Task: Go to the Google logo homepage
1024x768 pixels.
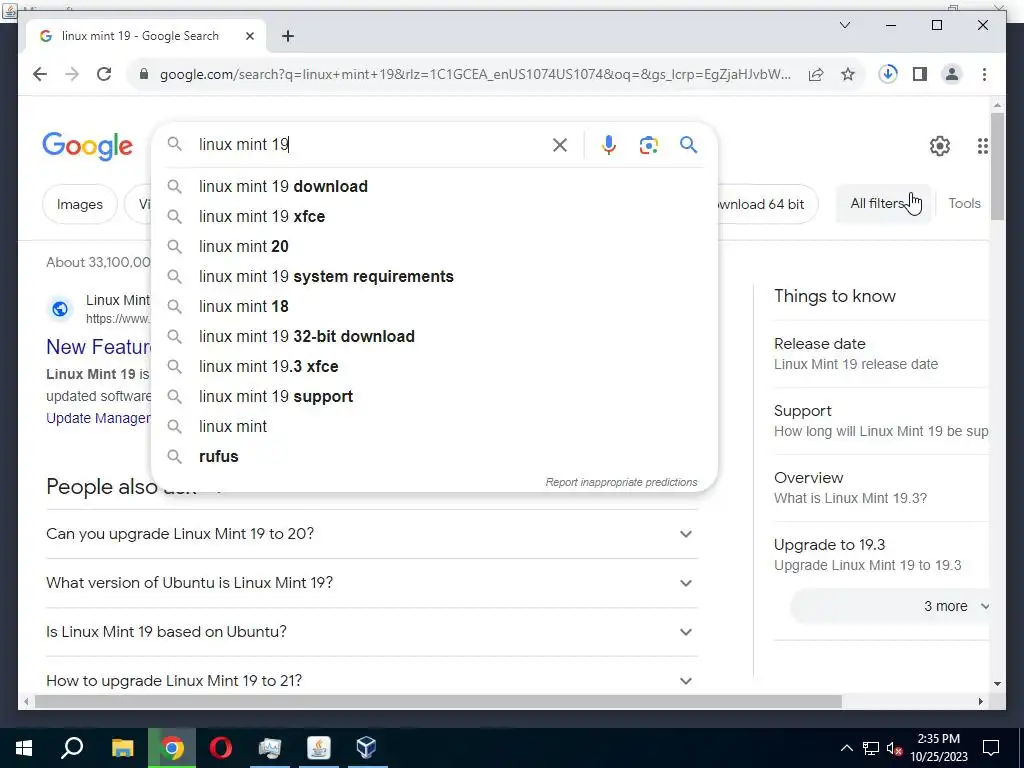Action: (88, 146)
